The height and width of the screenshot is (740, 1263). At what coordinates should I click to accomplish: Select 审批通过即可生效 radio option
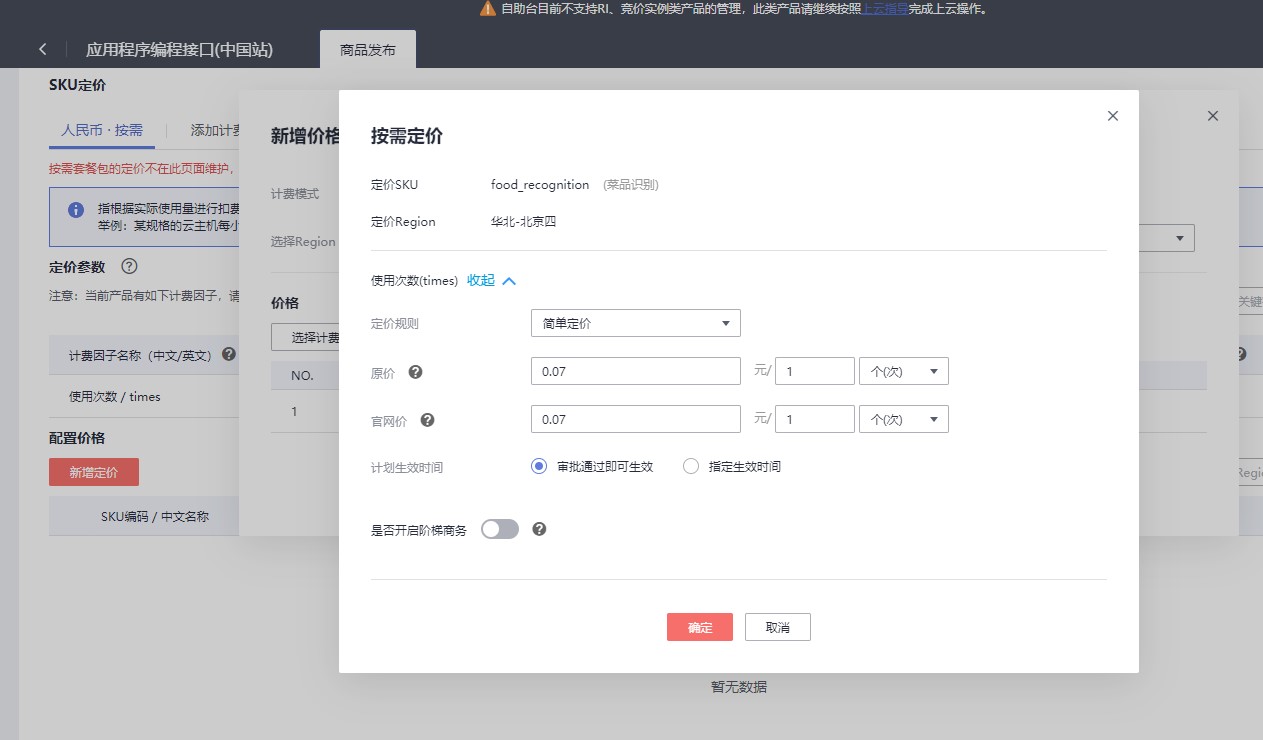click(x=539, y=466)
